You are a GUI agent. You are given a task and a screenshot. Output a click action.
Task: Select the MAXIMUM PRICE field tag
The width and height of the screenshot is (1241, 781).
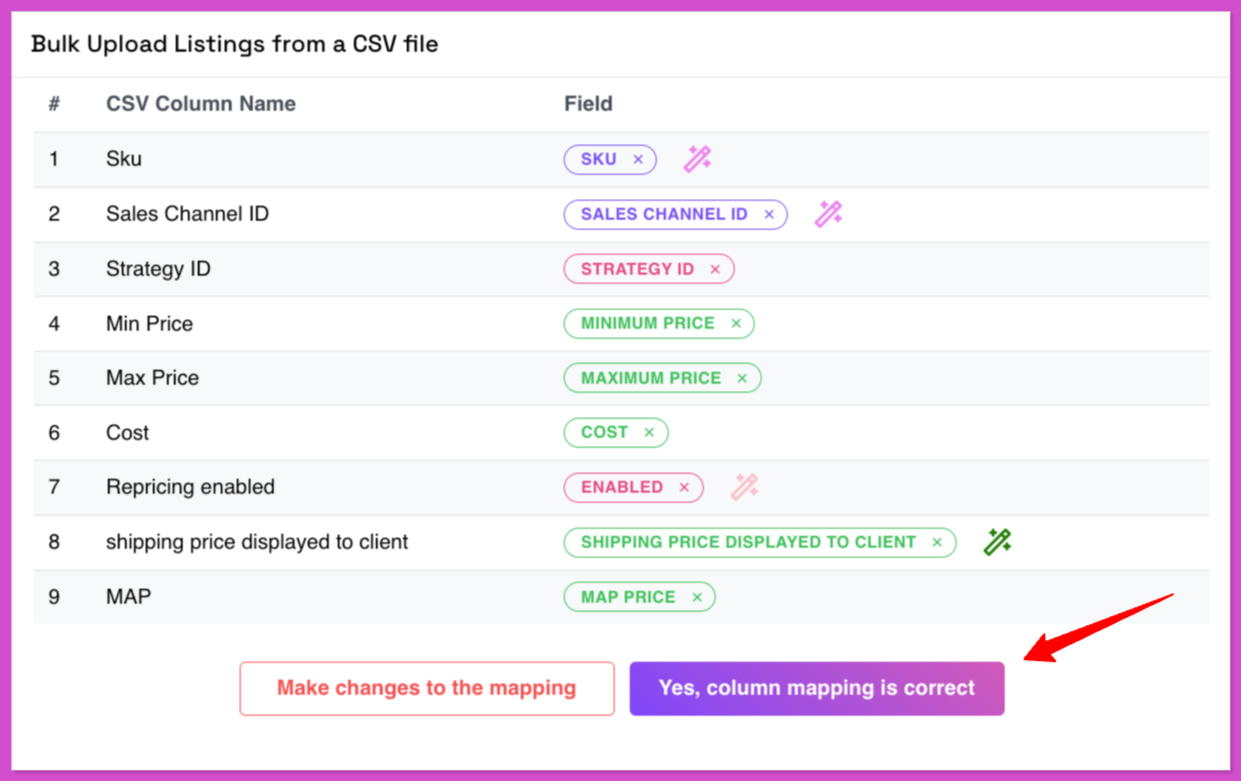(x=651, y=378)
